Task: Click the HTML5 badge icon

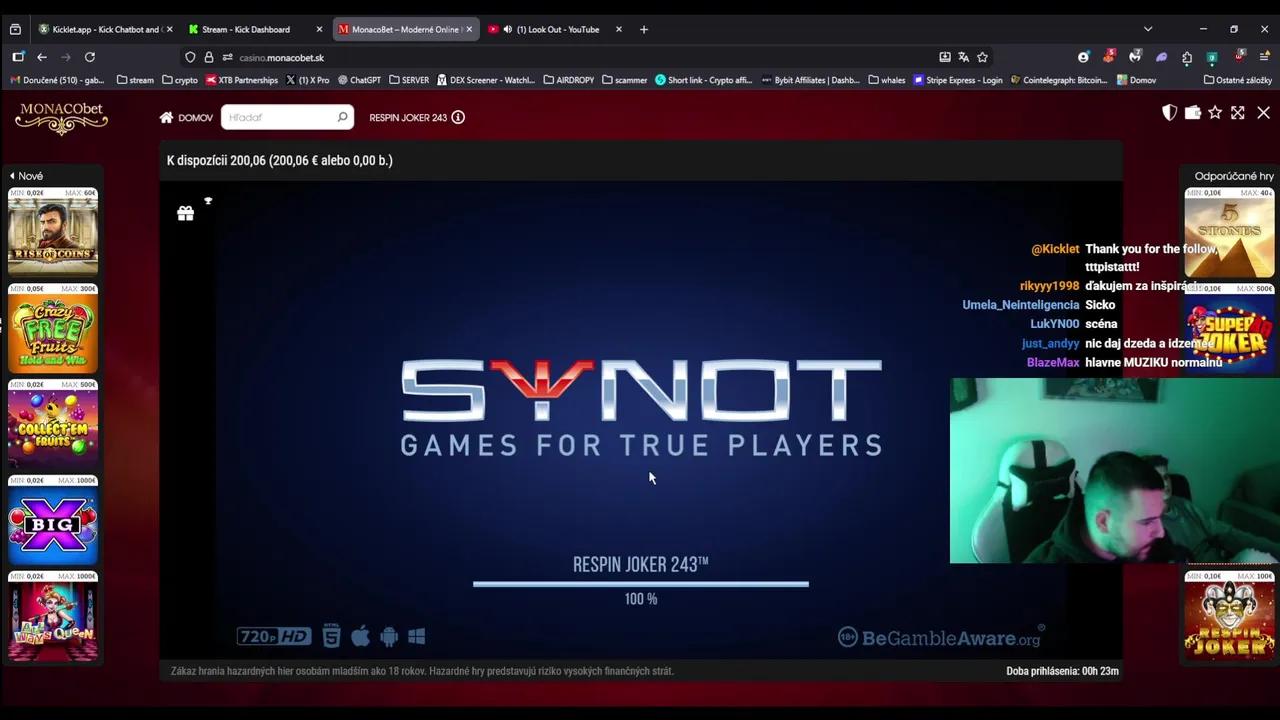Action: pyautogui.click(x=332, y=635)
